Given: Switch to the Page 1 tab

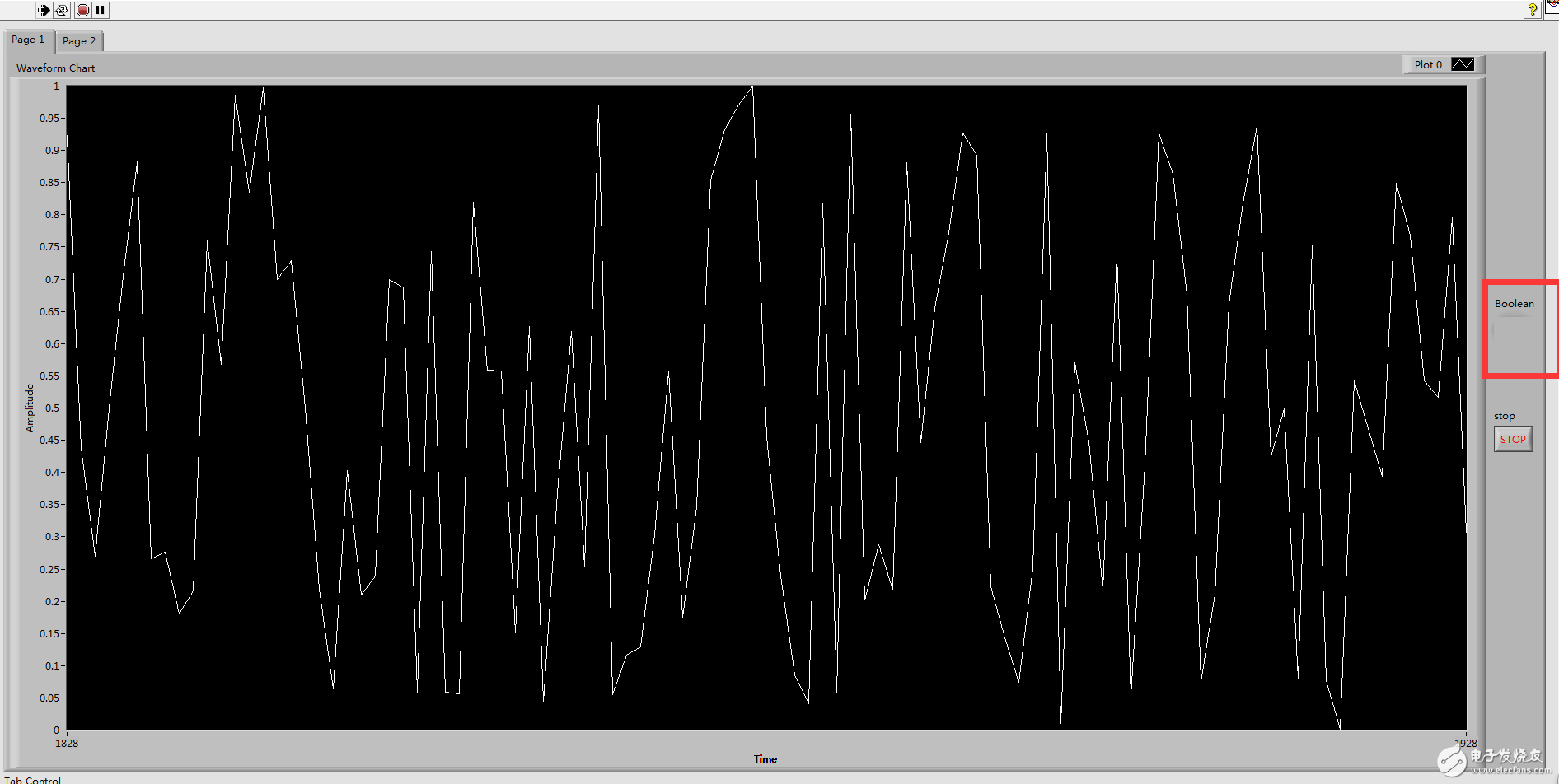Looking at the screenshot, I should (x=29, y=40).
